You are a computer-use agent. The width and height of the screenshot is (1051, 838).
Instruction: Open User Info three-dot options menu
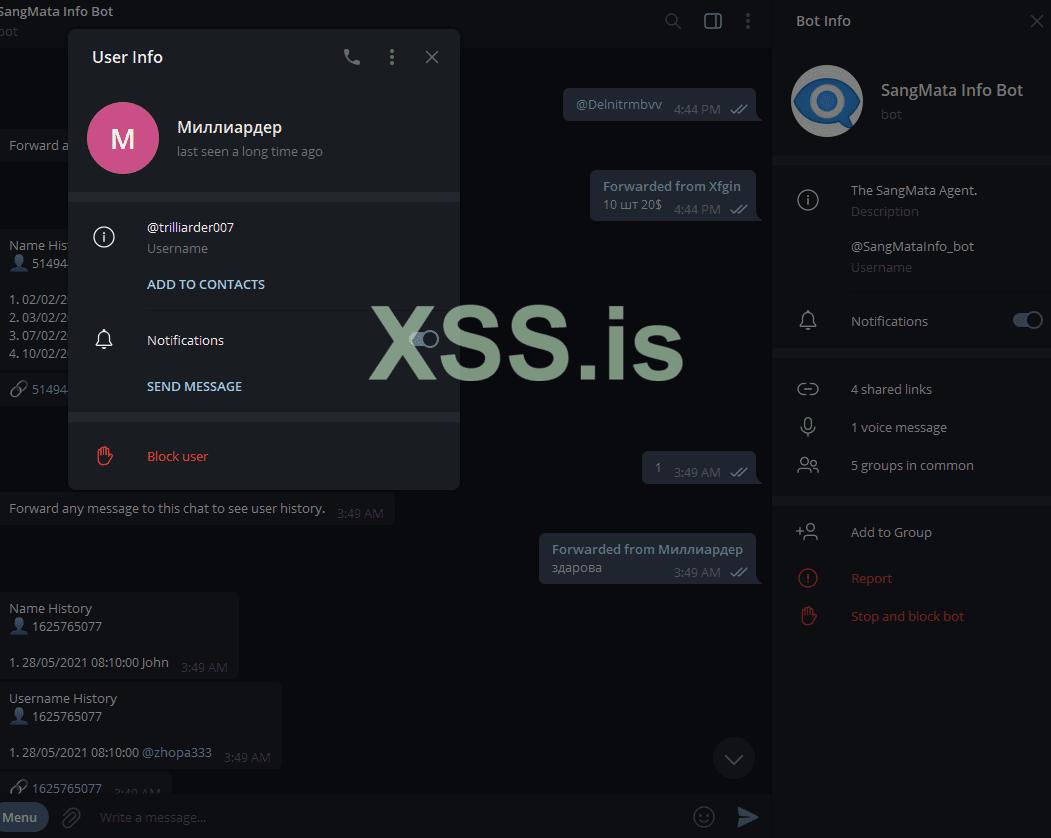point(392,57)
